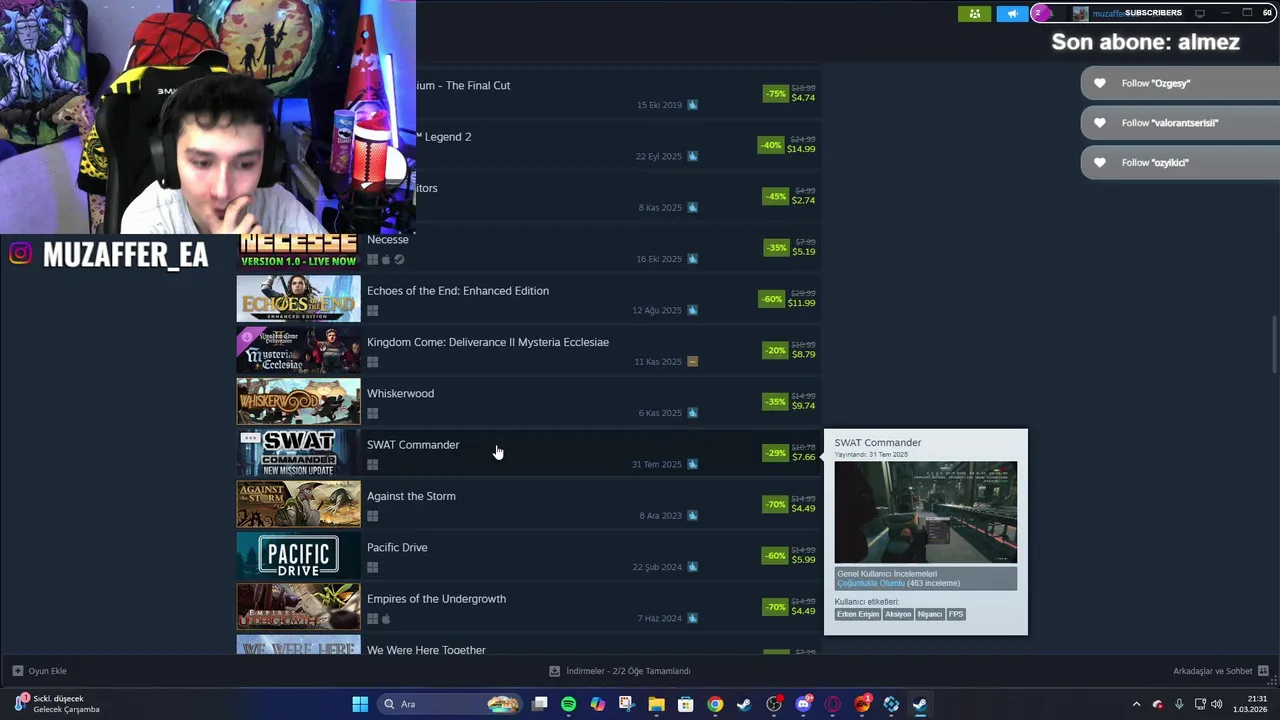Screen dimensions: 1280x720
Task: Open weather widget Sıcklı. düşecek
Action: tap(58, 704)
